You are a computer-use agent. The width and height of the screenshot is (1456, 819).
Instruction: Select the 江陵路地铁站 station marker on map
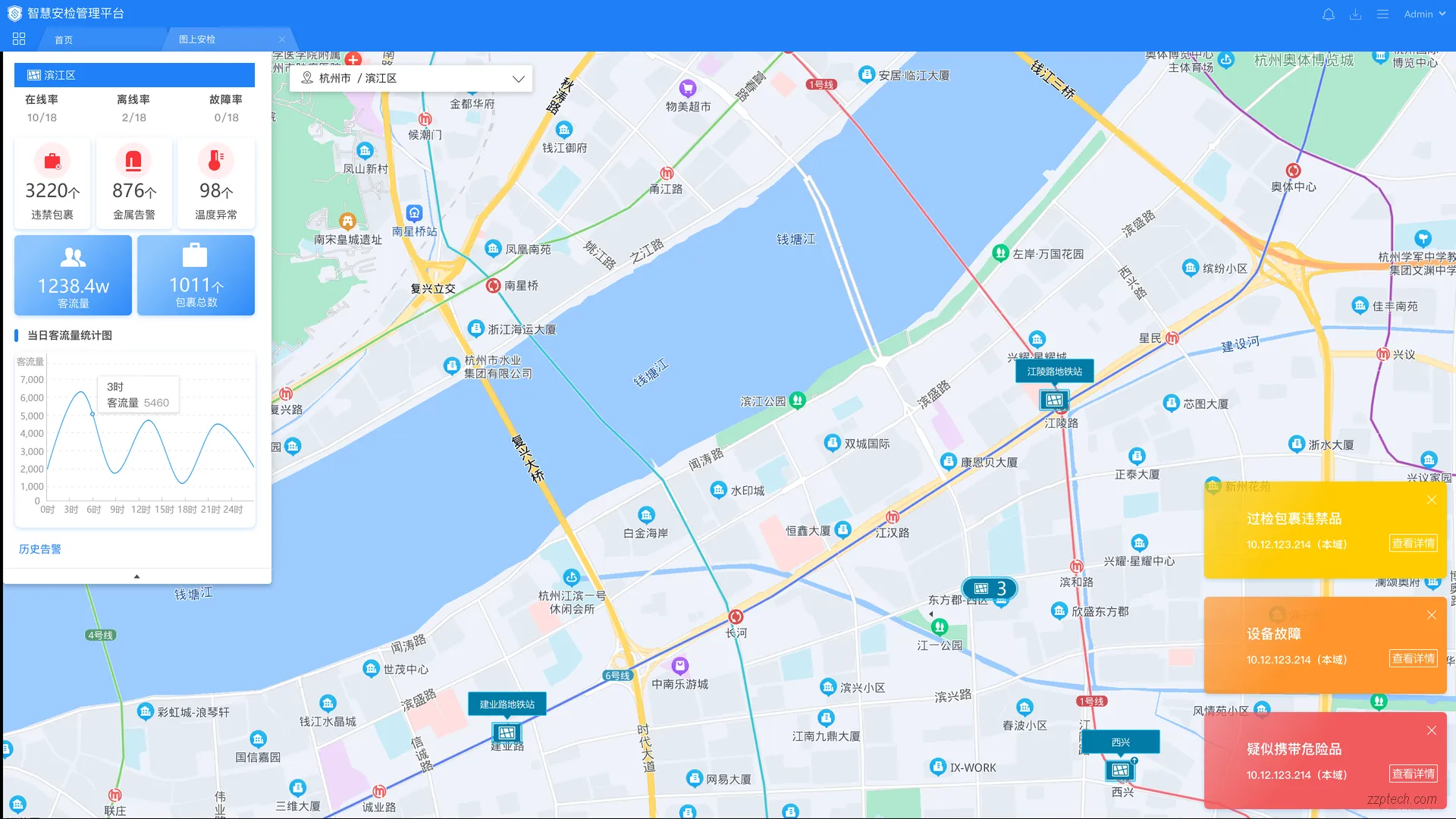(1053, 400)
